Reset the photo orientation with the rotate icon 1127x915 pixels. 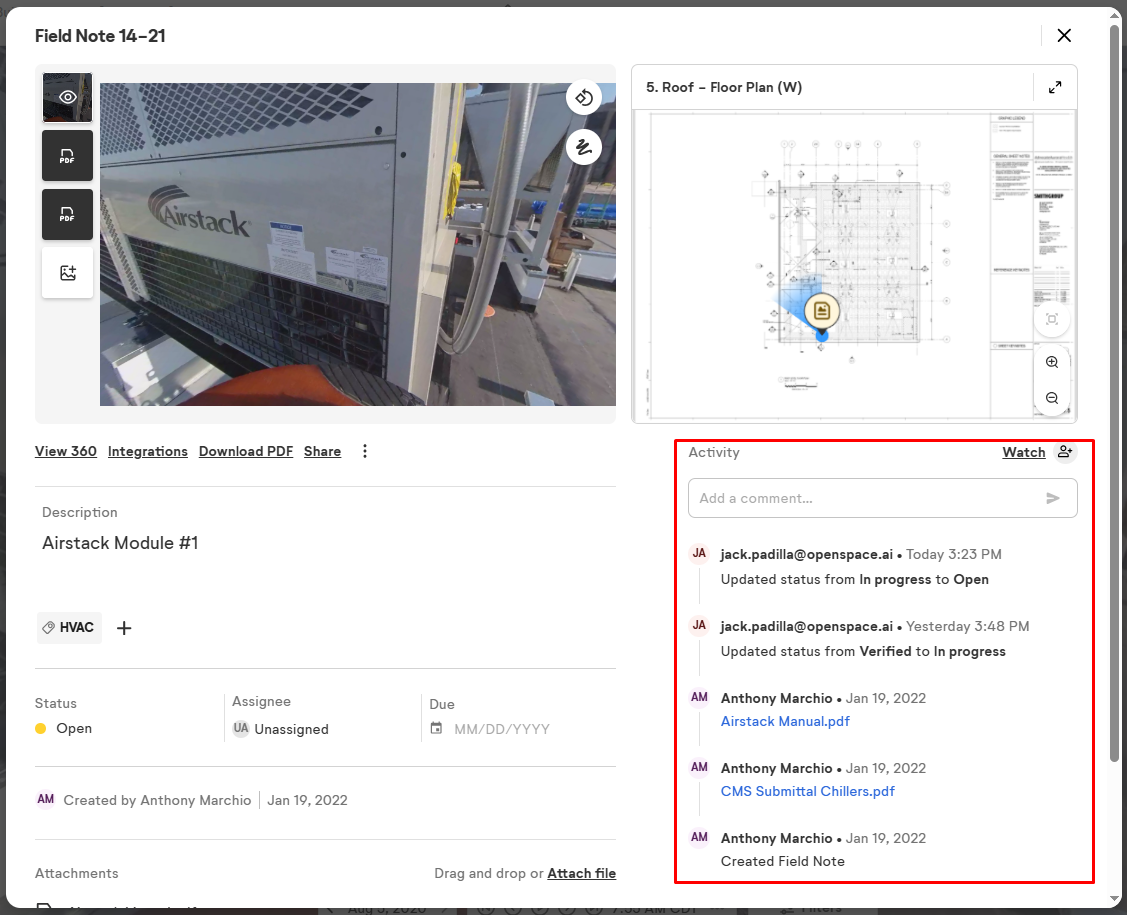click(x=584, y=97)
